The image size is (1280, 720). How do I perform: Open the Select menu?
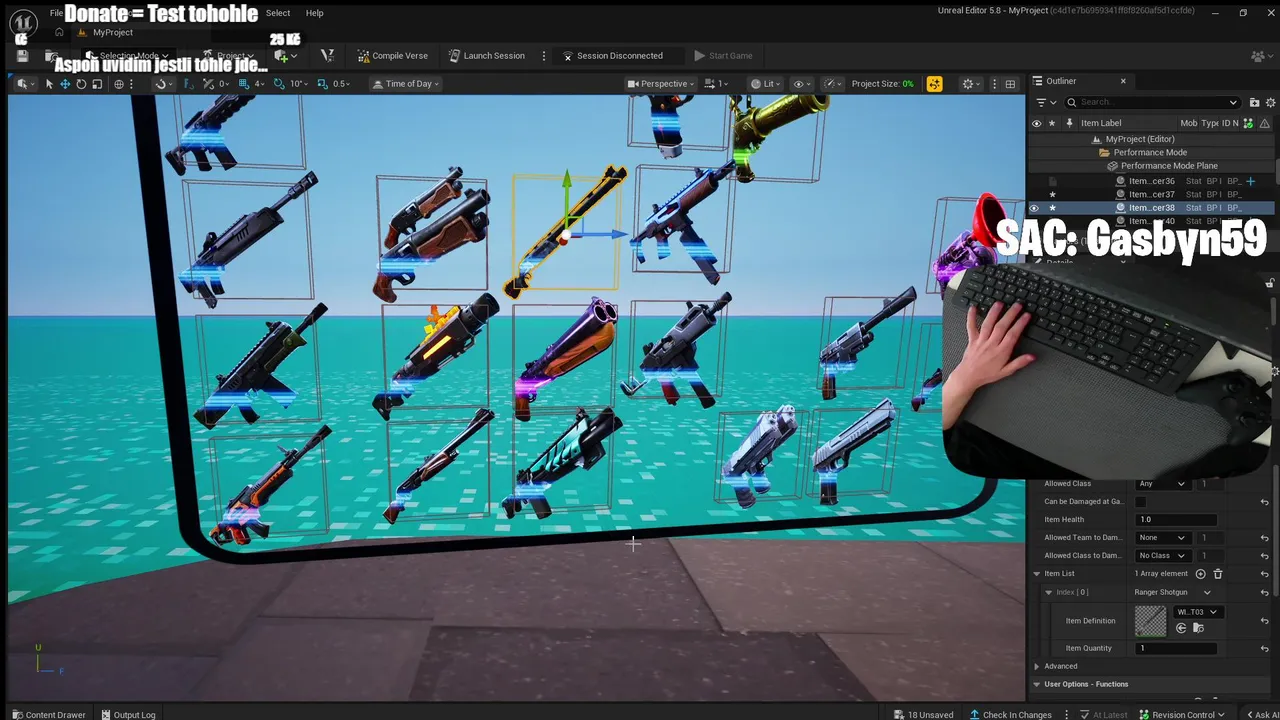278,13
